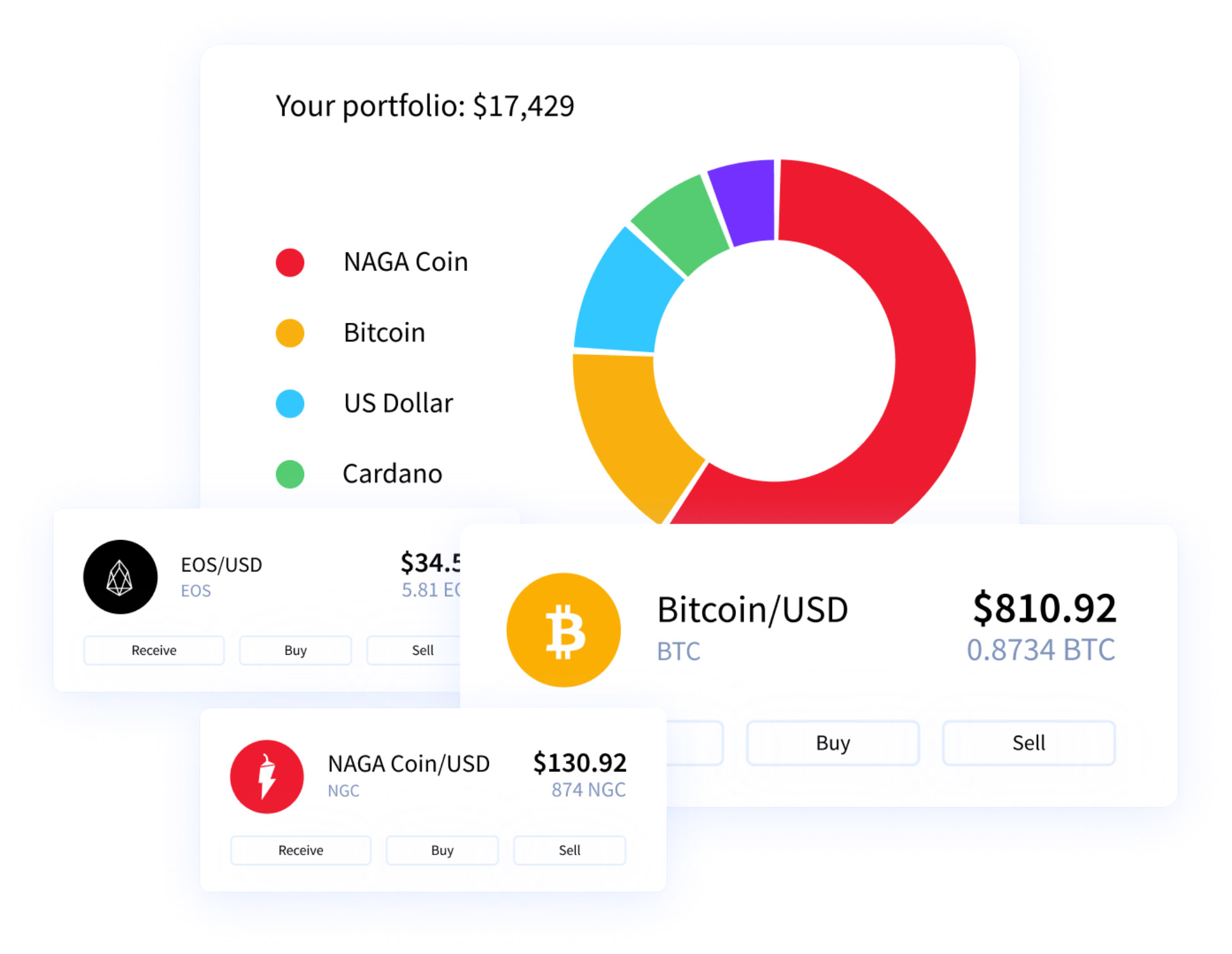This screenshot has width=1232, height=954.
Task: Click Buy on the EOS/USD card
Action: [295, 650]
